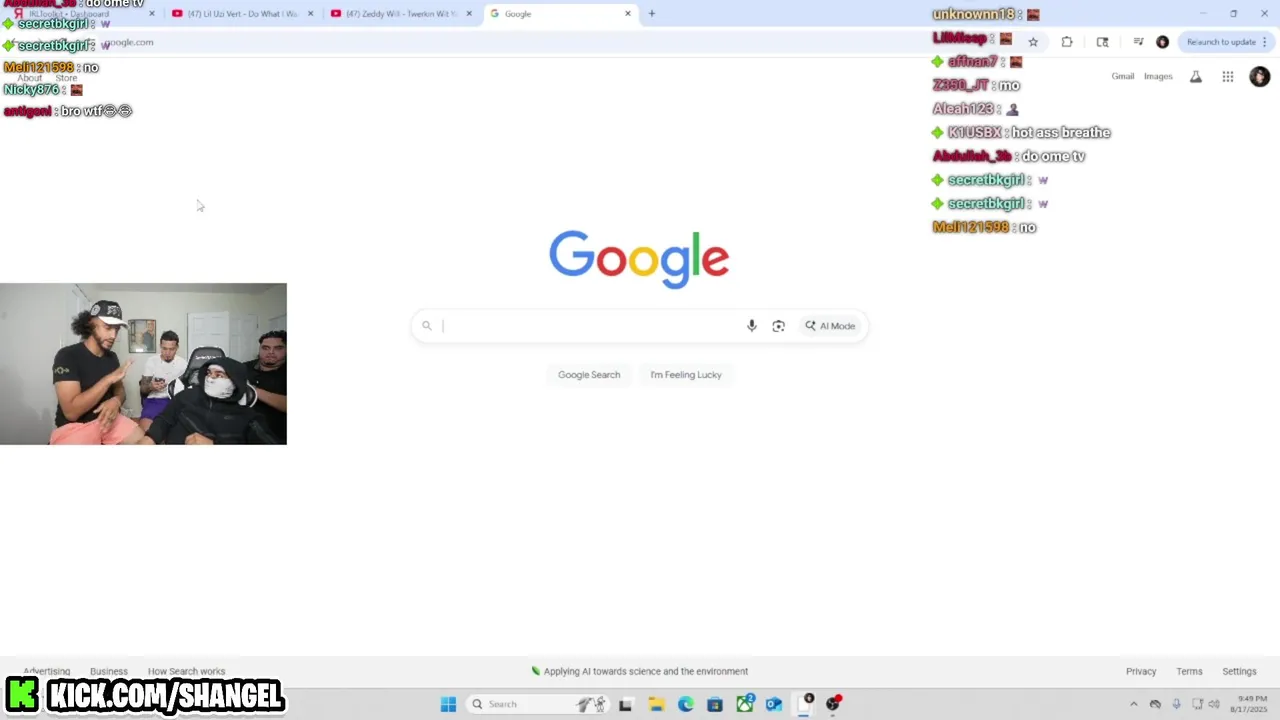Viewport: 1280px width, 720px height.
Task: Open AI Mode in the search box
Action: tap(830, 326)
